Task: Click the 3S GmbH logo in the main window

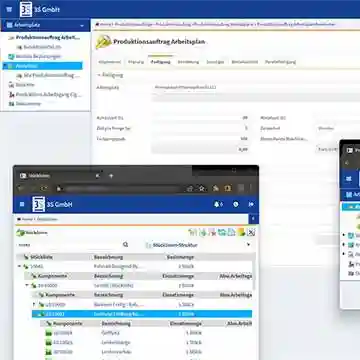Action: pyautogui.click(x=26, y=9)
